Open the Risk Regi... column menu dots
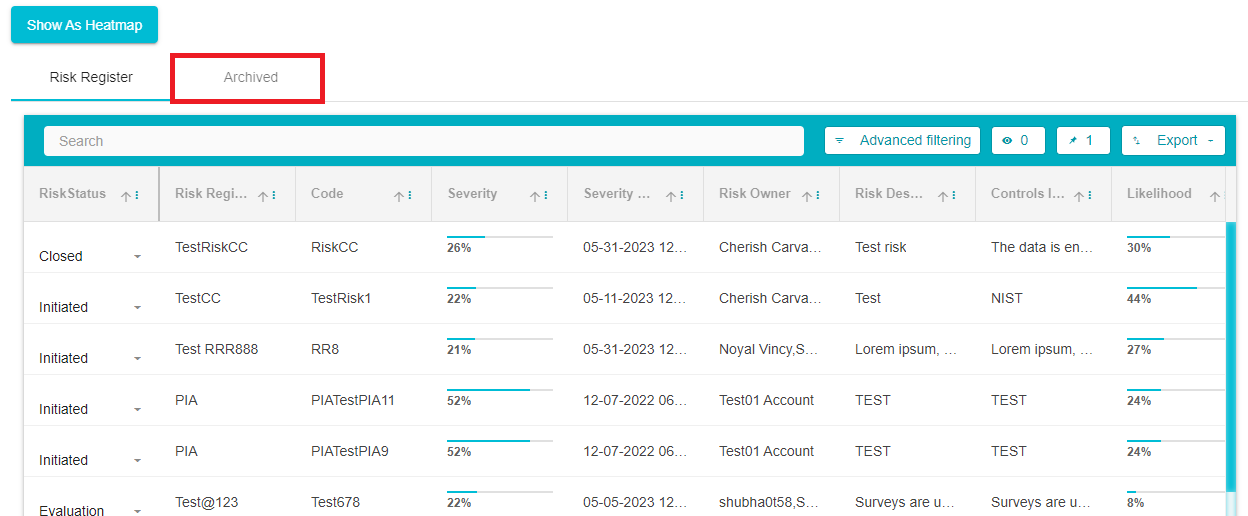 coord(274,196)
